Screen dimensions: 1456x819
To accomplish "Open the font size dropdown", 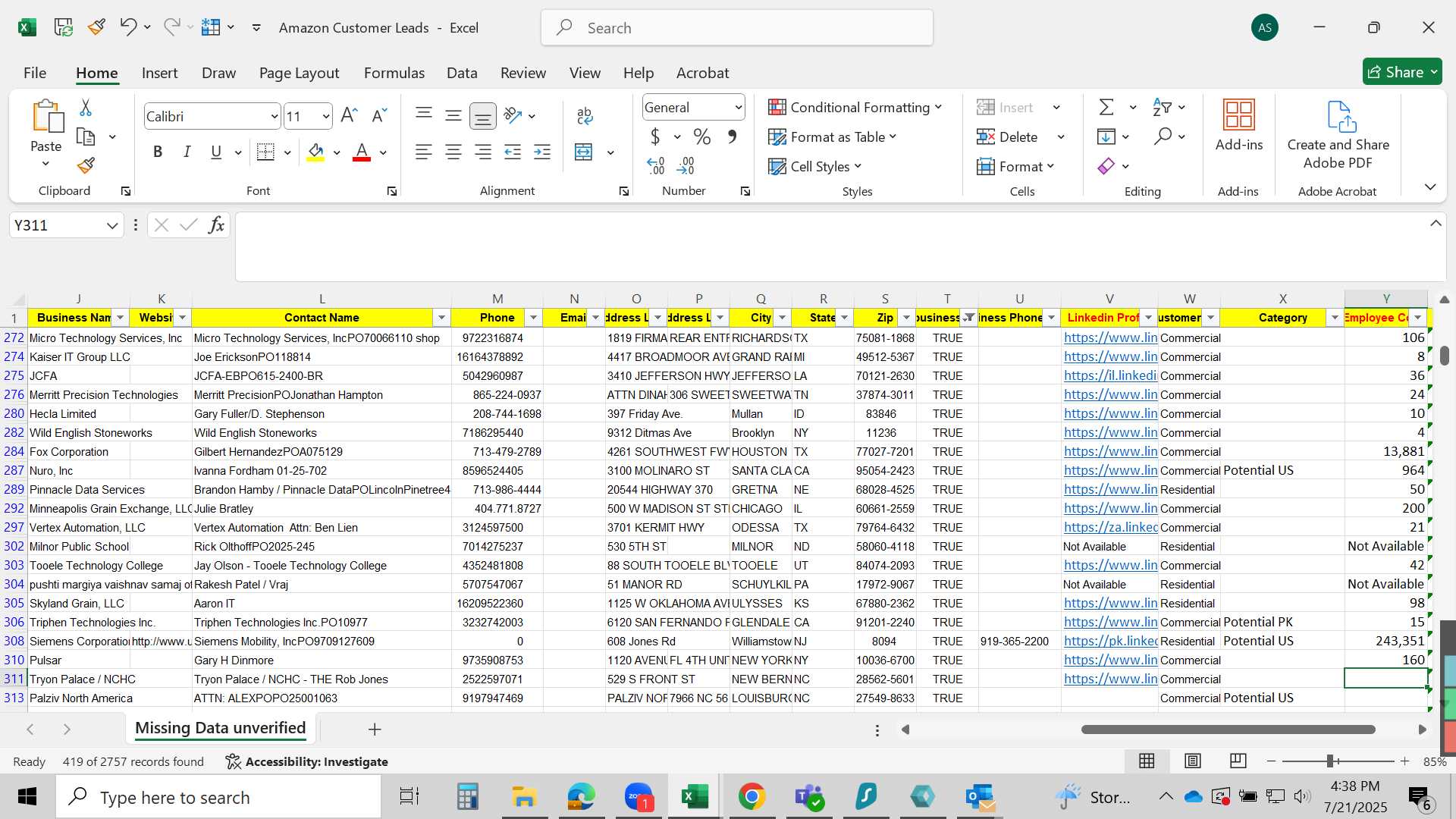I will [326, 116].
